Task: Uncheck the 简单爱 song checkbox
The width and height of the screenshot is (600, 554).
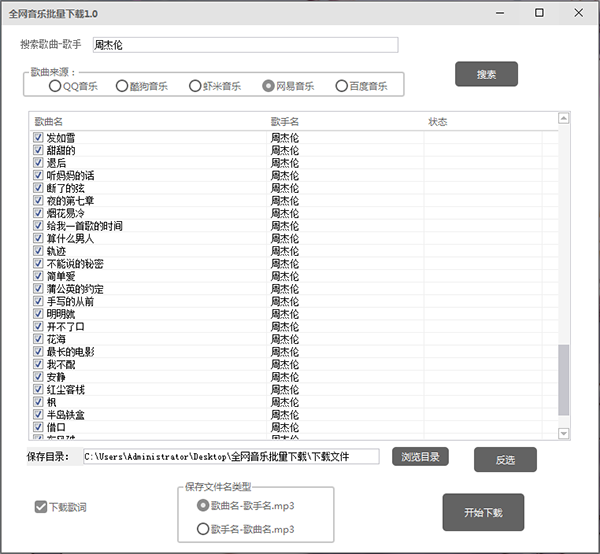Action: pos(38,277)
